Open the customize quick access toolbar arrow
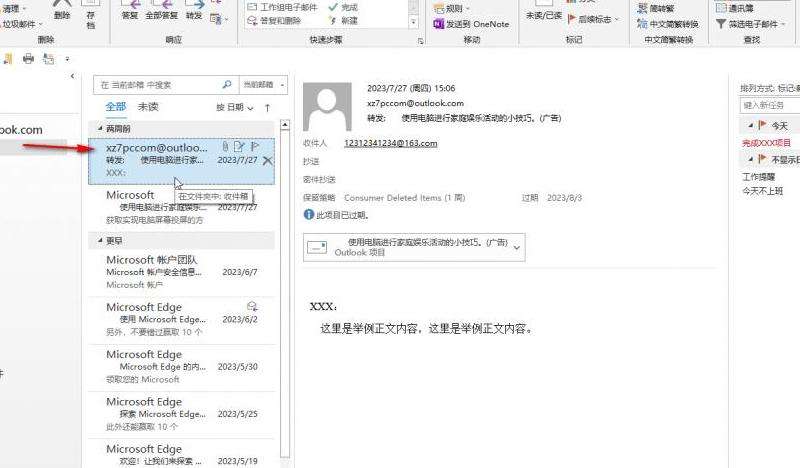The height and width of the screenshot is (468, 800). tap(67, 59)
